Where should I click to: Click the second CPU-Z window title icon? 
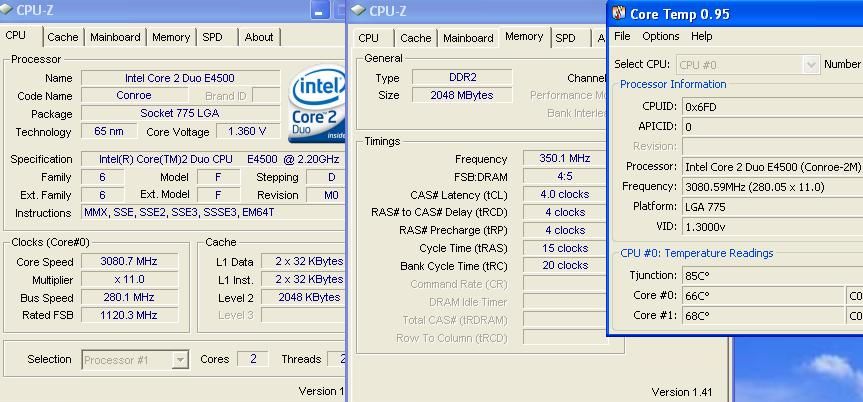[358, 10]
